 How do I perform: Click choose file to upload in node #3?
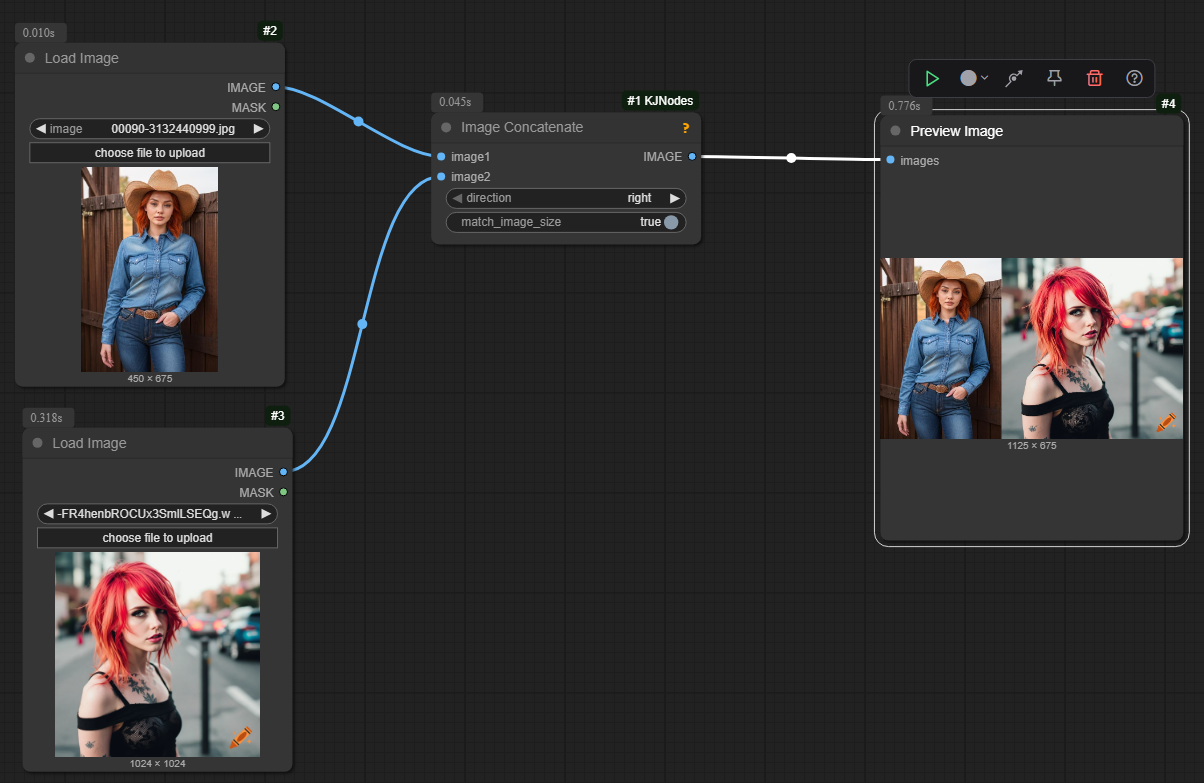[x=157, y=538]
